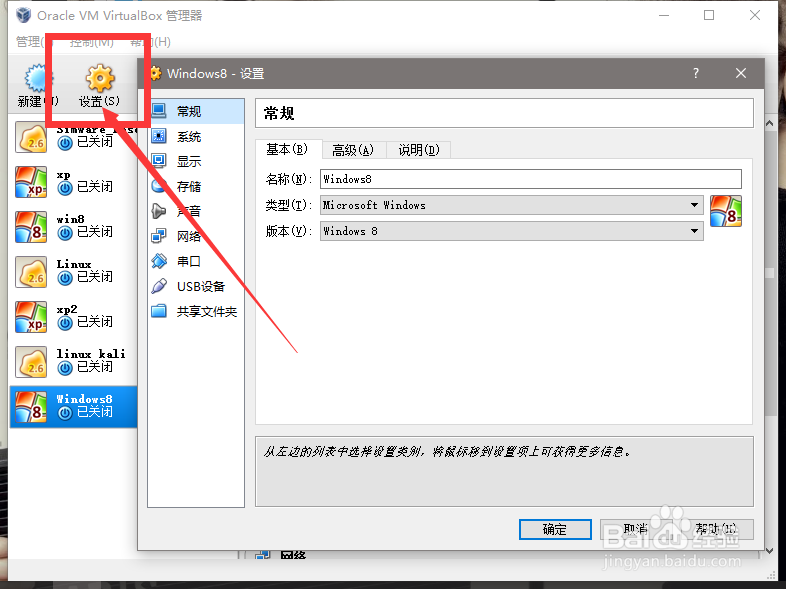
Task: Click the 确定 OK button
Action: click(555, 529)
